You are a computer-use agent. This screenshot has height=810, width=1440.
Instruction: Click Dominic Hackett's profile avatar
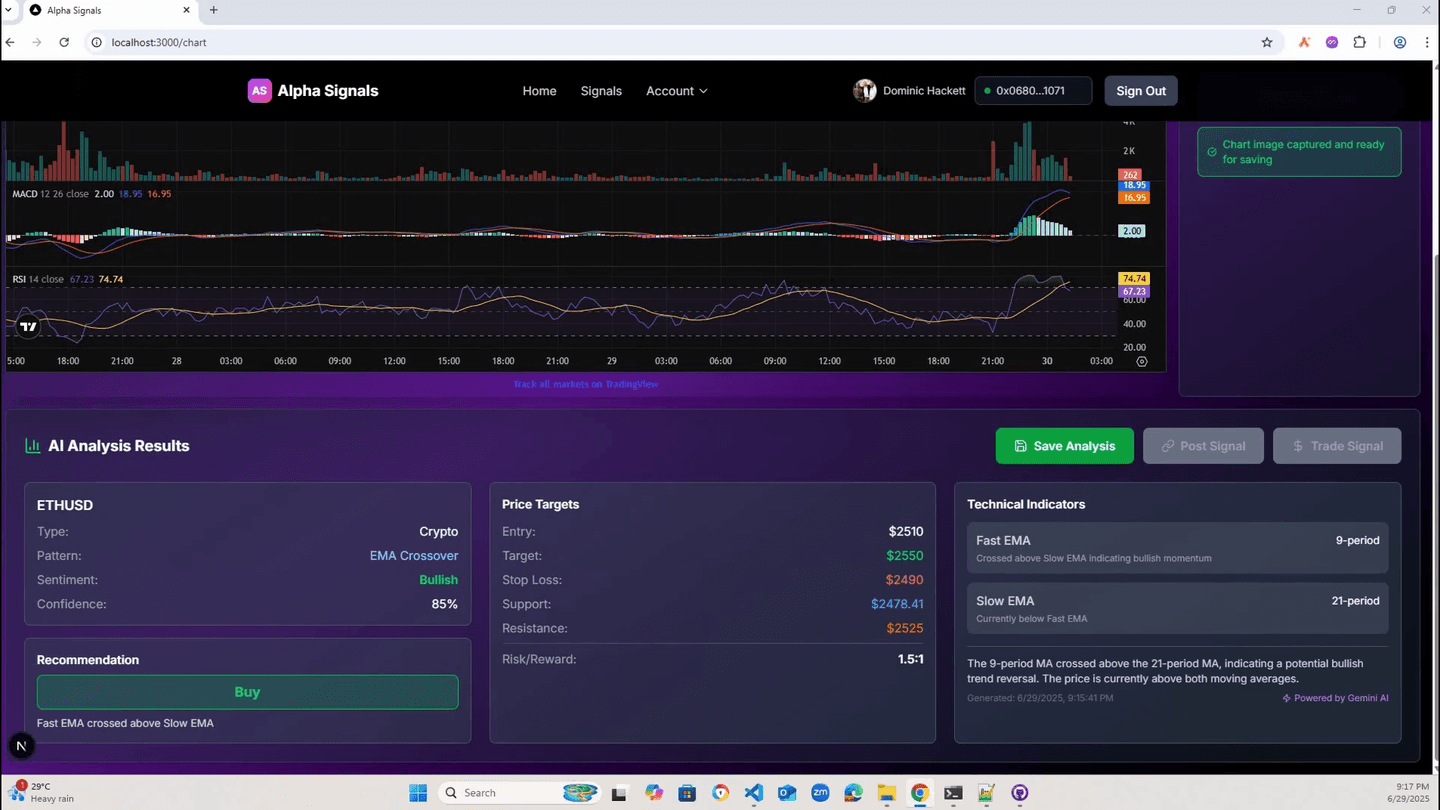865,91
